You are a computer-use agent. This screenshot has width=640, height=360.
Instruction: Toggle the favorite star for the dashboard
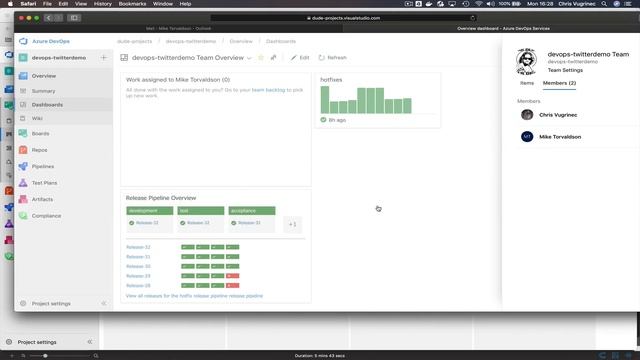point(261,58)
